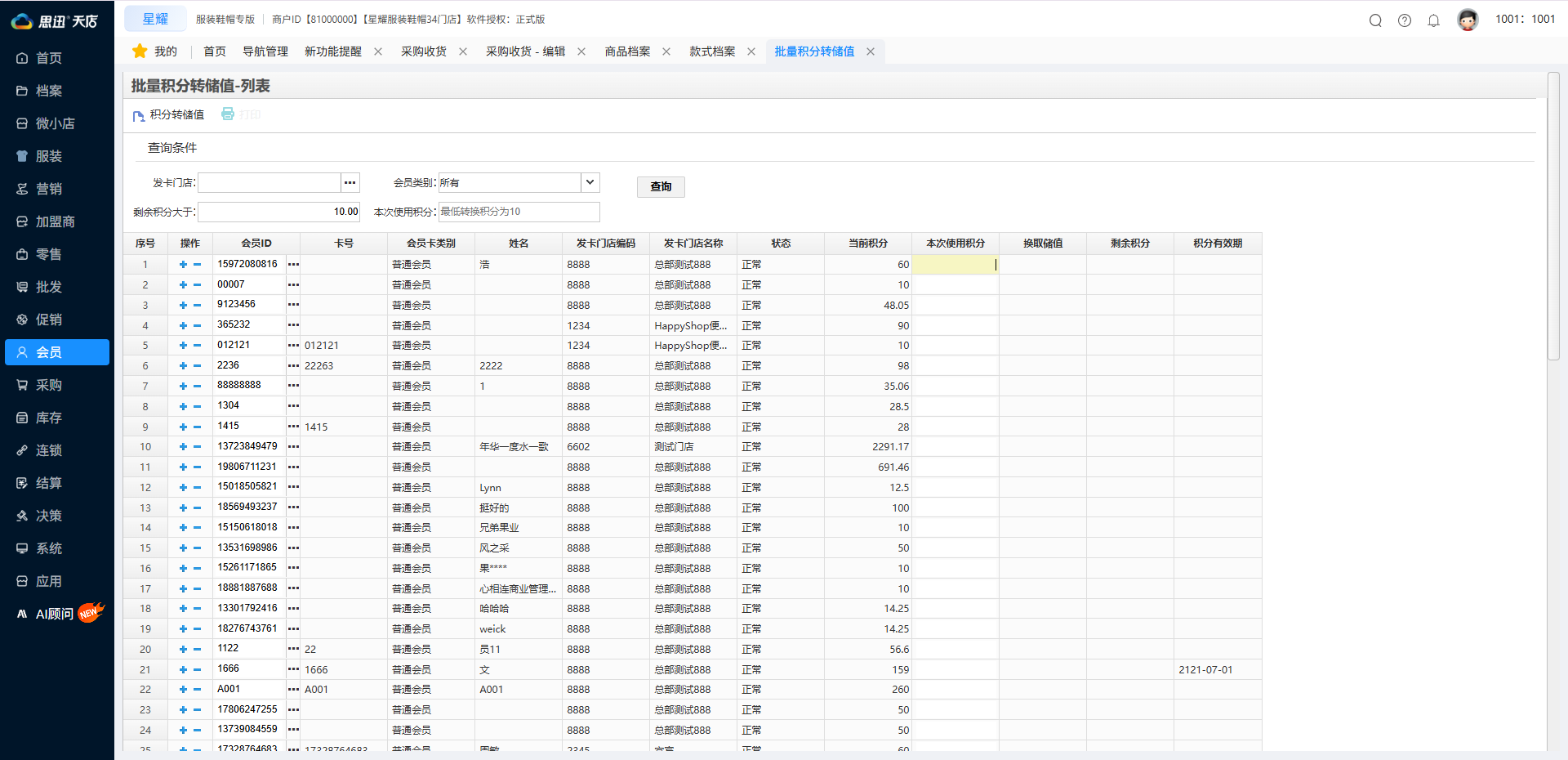The width and height of the screenshot is (1568, 760).
Task: Open 库存 in the left sidebar
Action: coord(49,418)
